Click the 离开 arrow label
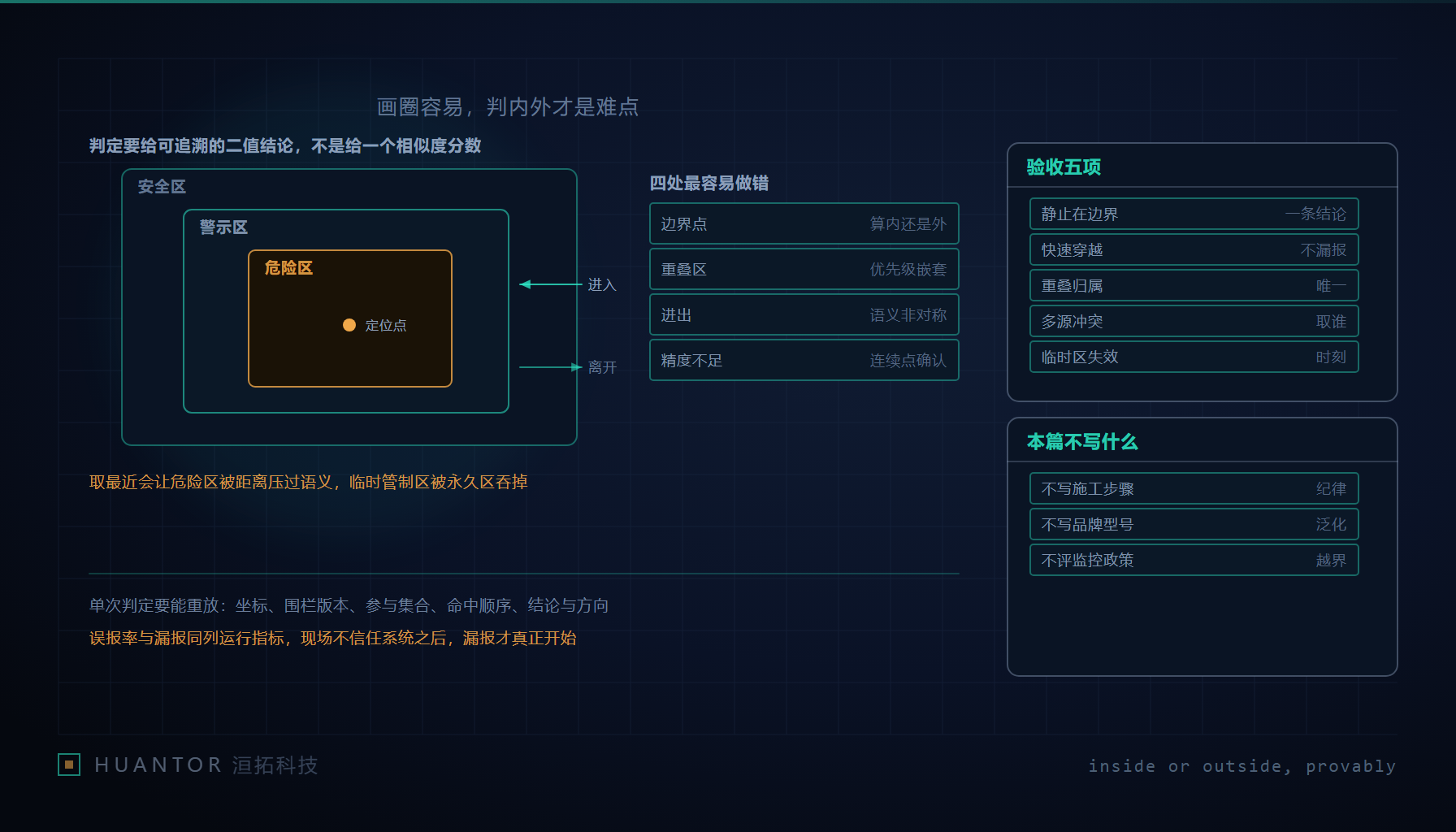The height and width of the screenshot is (832, 1456). [x=602, y=367]
